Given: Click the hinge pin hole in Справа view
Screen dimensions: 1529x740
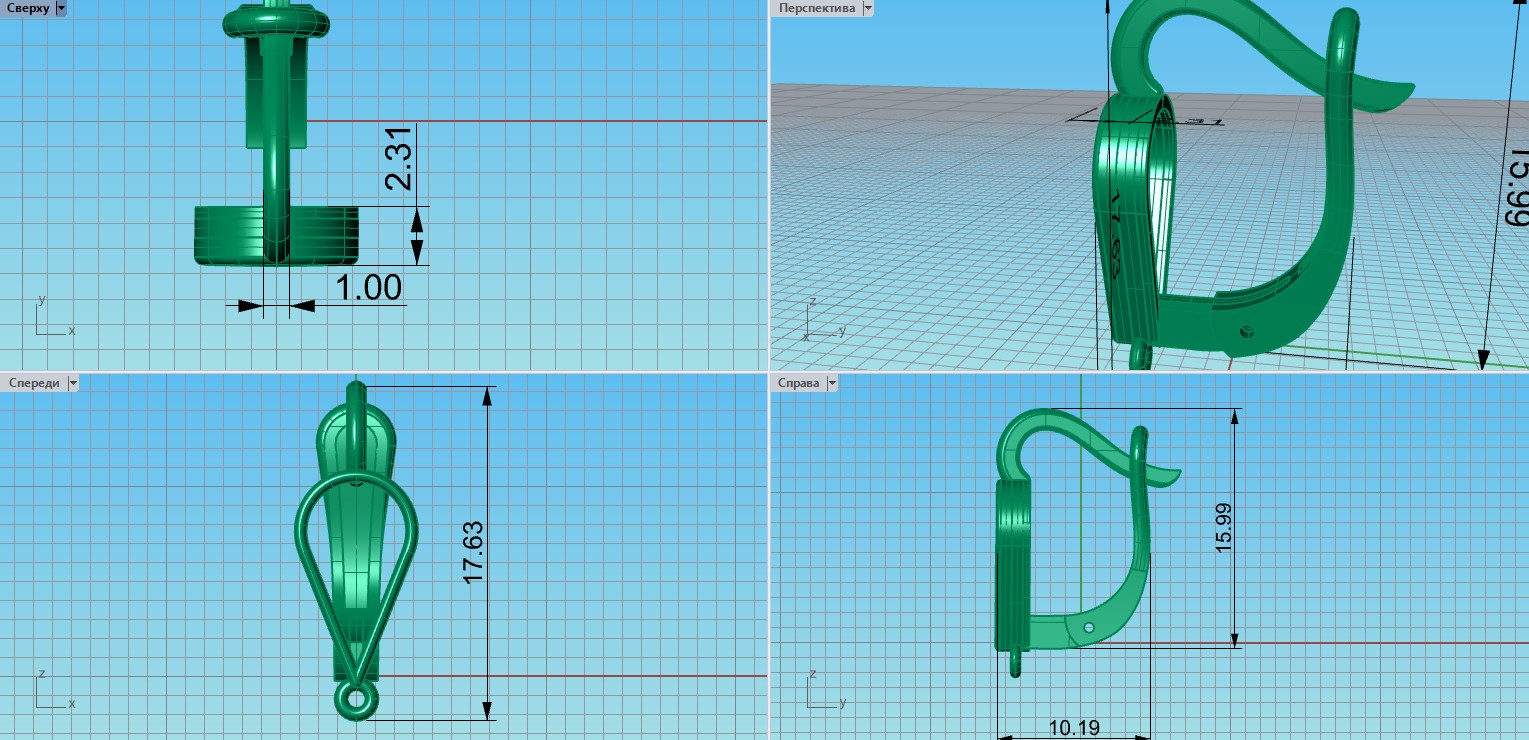Looking at the screenshot, I should 1089,627.
